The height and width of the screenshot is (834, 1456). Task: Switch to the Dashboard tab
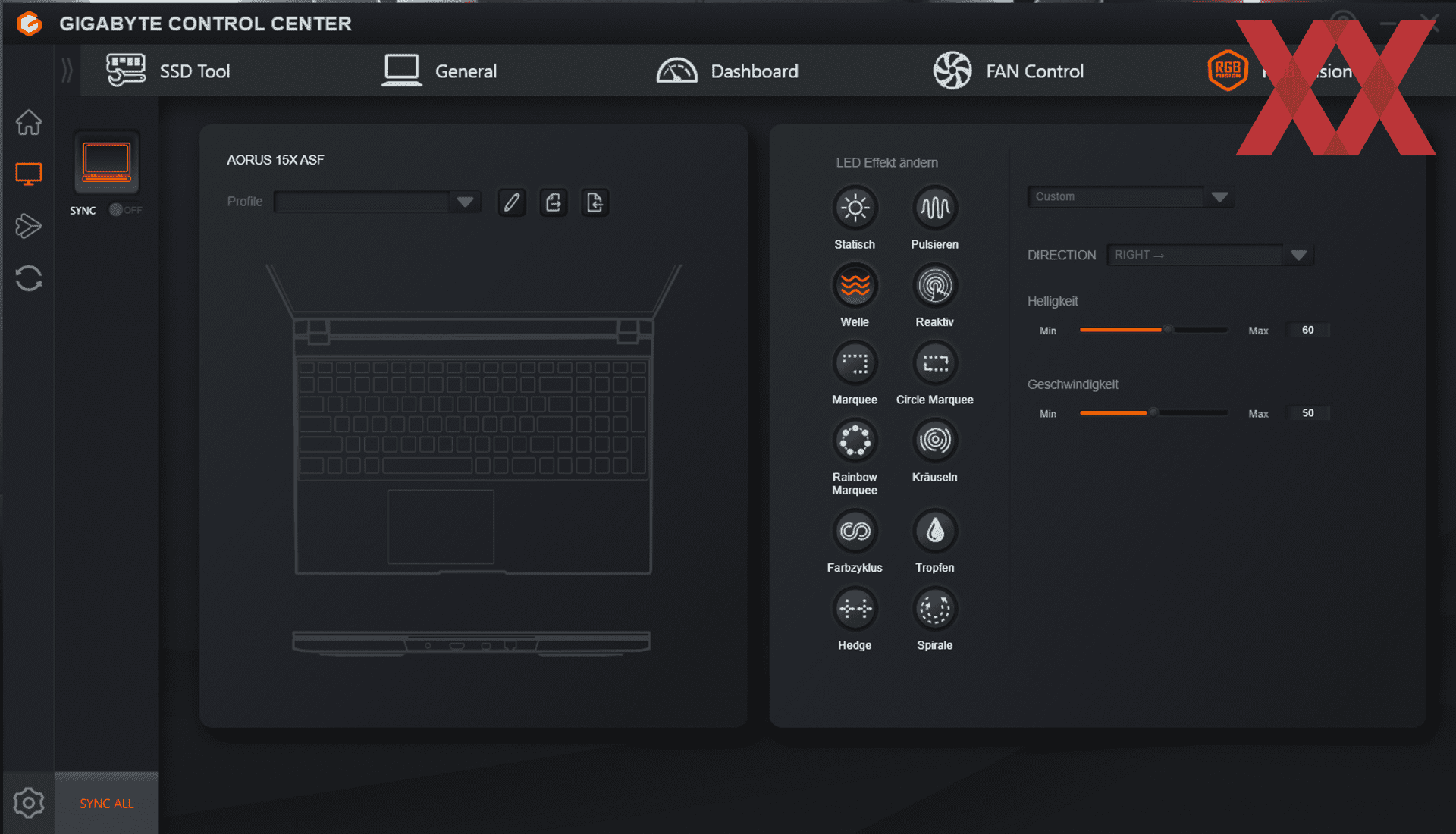pyautogui.click(x=727, y=71)
